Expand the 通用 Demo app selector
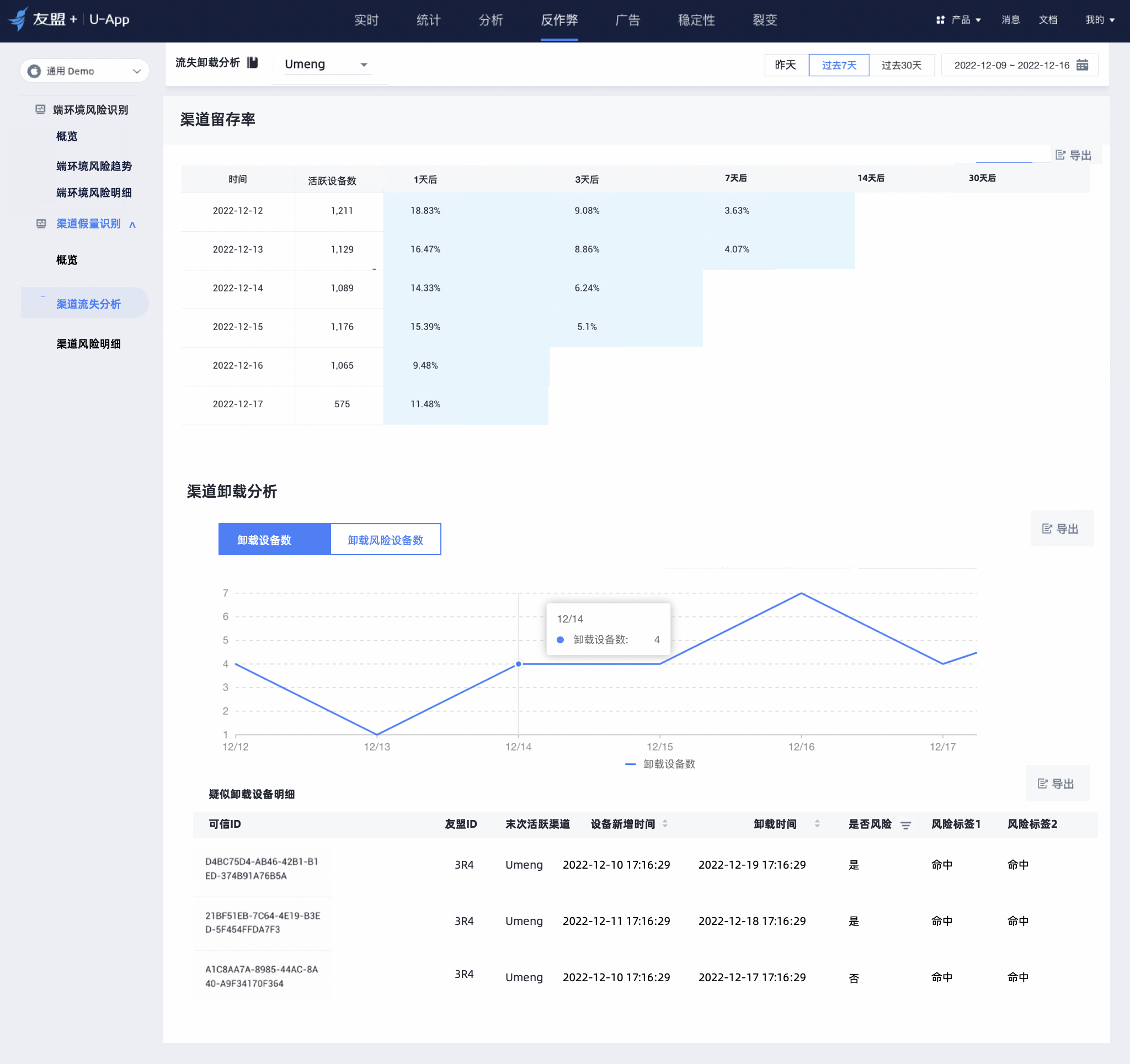The width and height of the screenshot is (1130, 1064). (x=84, y=71)
